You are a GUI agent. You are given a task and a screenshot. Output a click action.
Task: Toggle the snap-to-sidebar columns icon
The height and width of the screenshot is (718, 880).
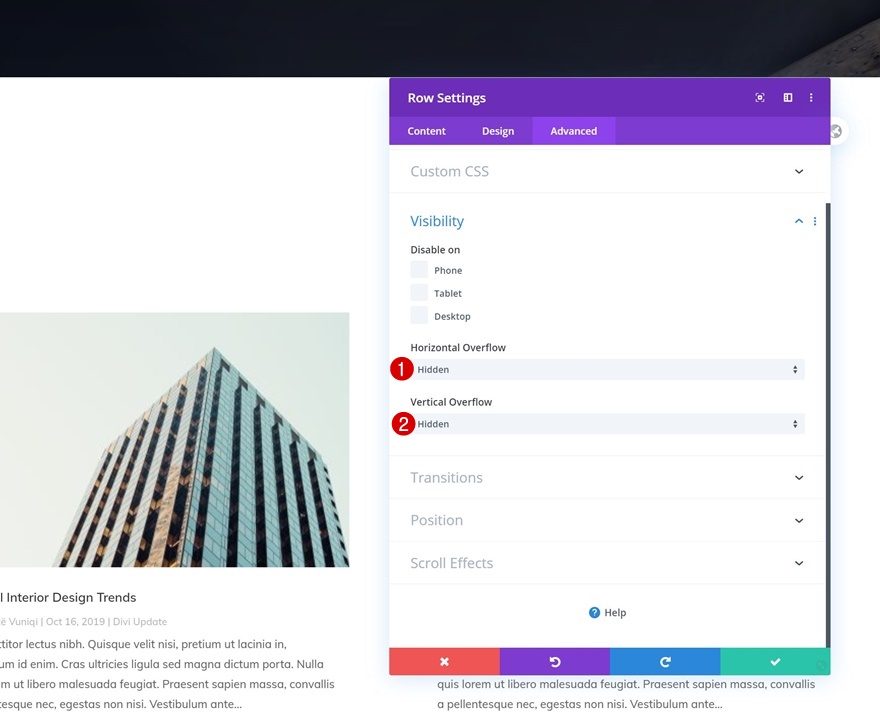pos(787,98)
